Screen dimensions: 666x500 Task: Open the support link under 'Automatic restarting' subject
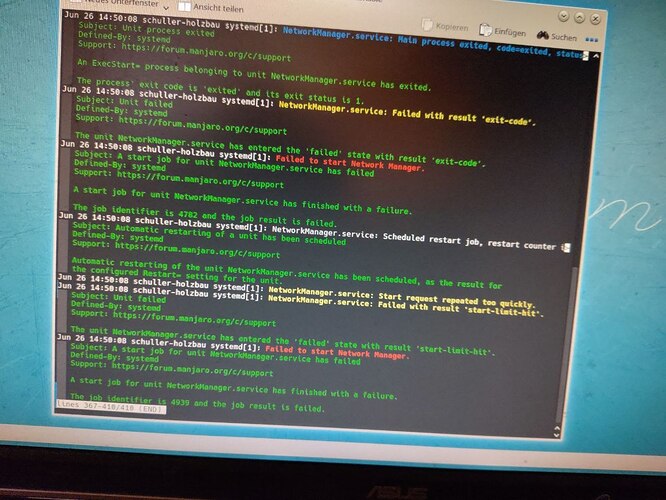(198, 249)
